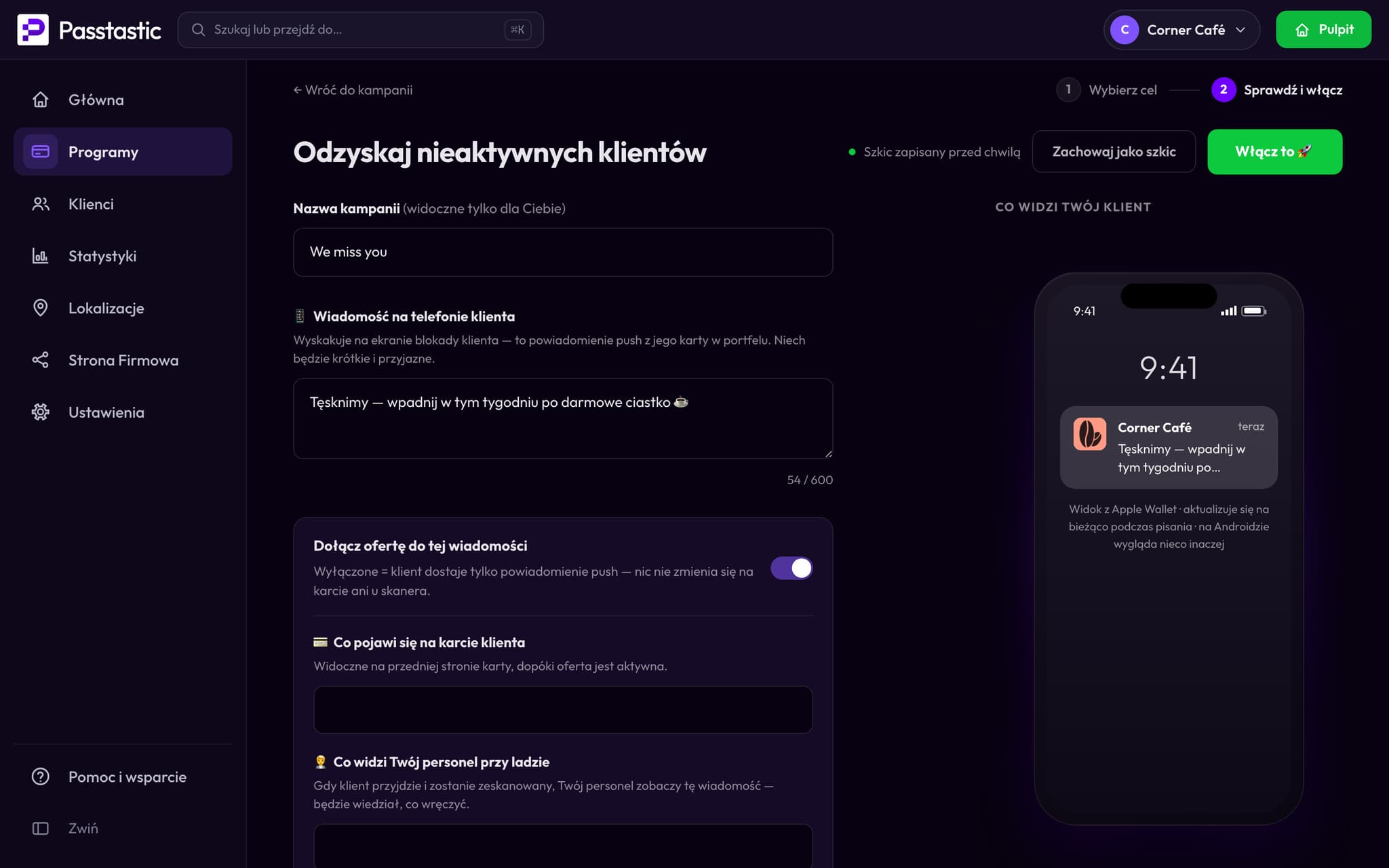Click the Lokalizacje pin icon

(x=41, y=308)
